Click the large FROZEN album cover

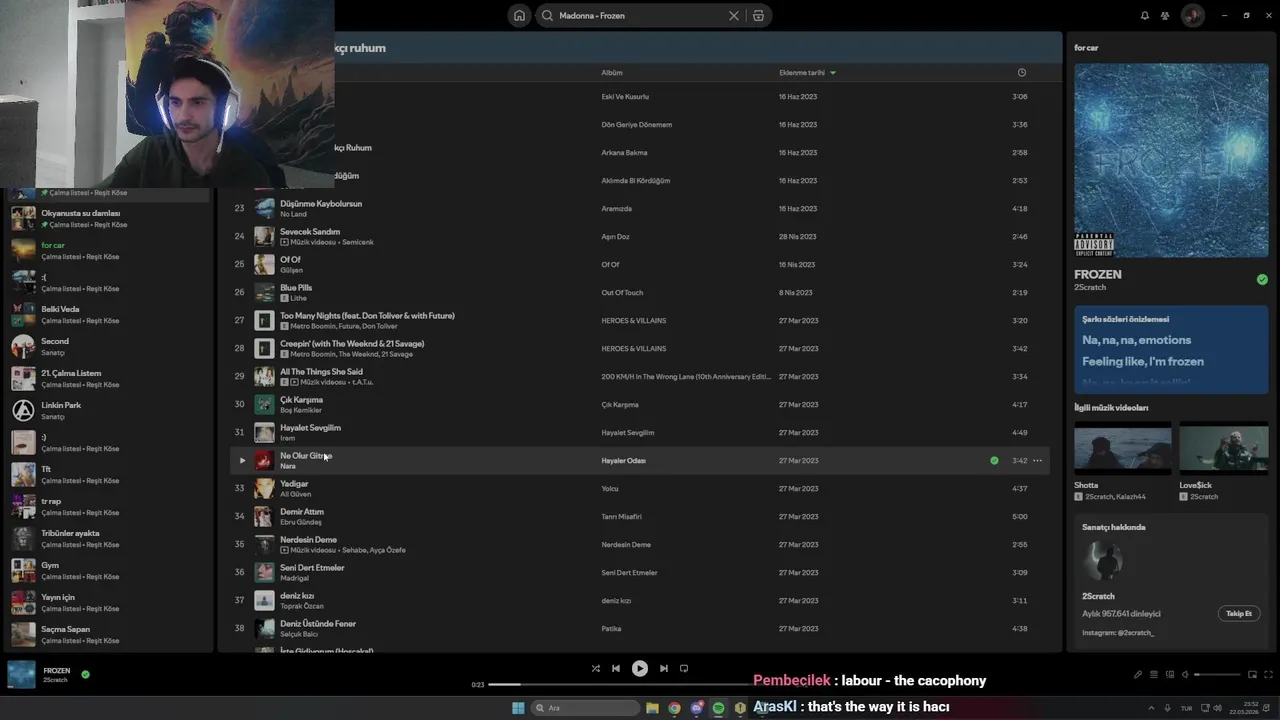[x=1171, y=160]
